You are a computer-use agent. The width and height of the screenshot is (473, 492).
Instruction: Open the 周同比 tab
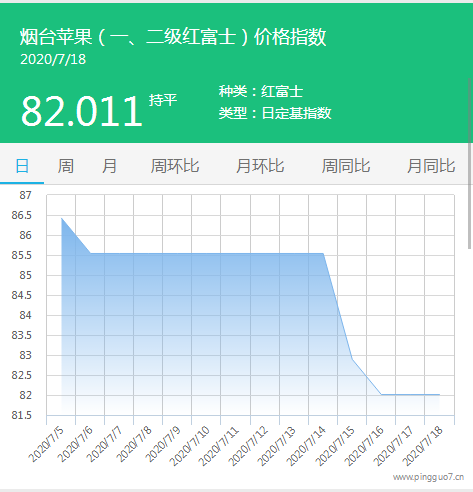coord(346,166)
